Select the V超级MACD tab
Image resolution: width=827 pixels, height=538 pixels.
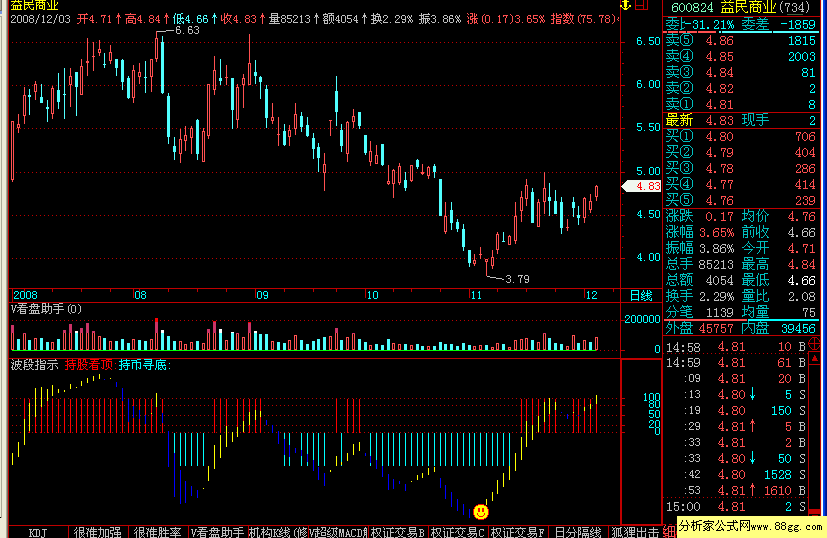point(338,532)
